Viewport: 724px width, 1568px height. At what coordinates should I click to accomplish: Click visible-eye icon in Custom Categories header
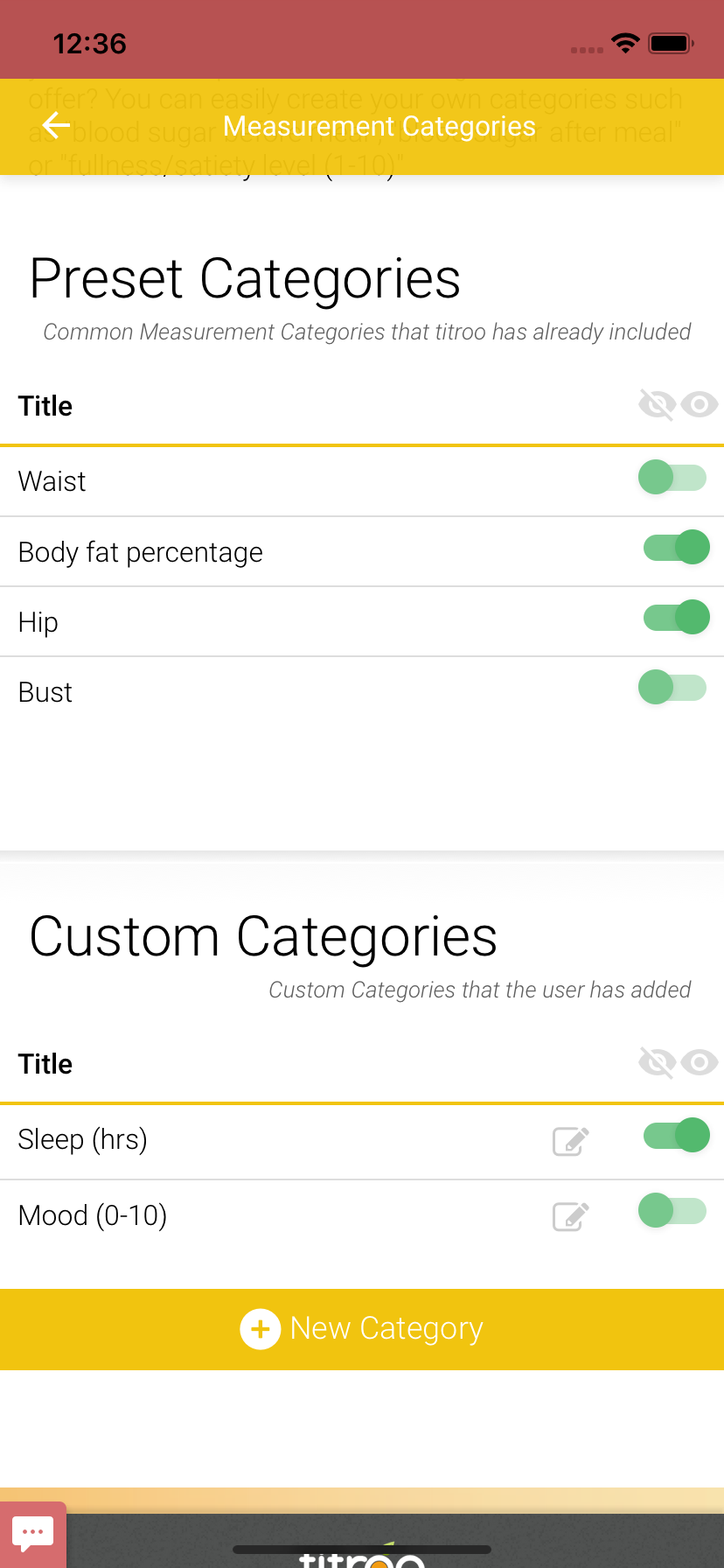click(700, 1063)
